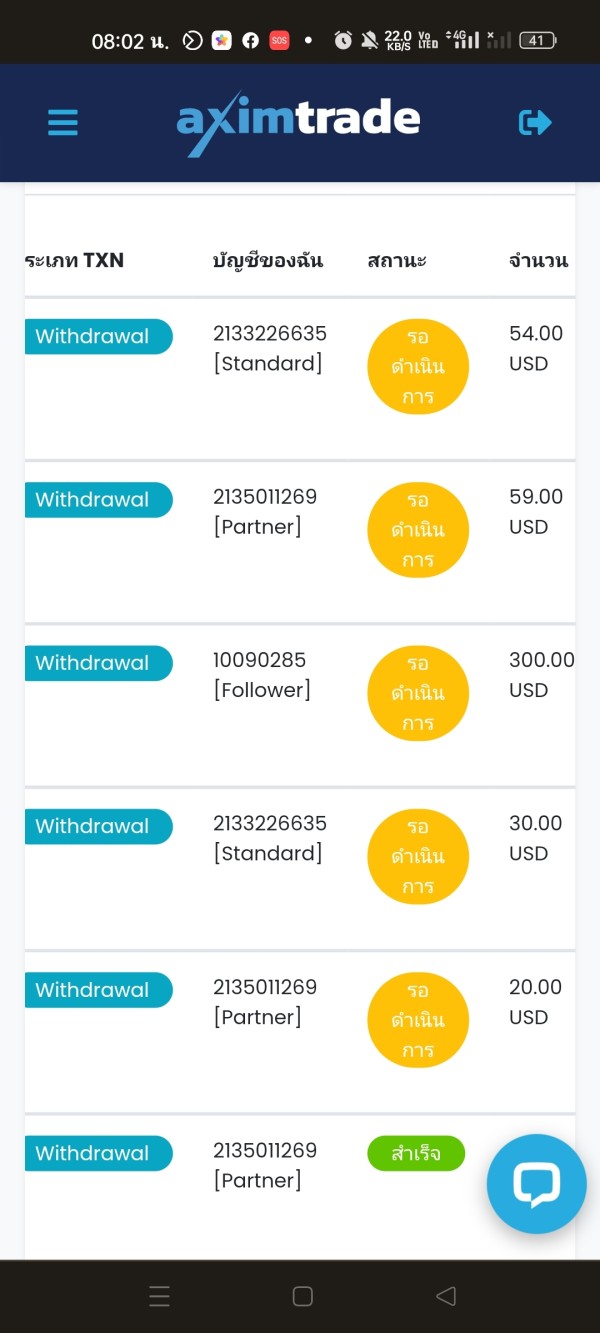Select account 10090285 Follower entry

click(x=262, y=675)
